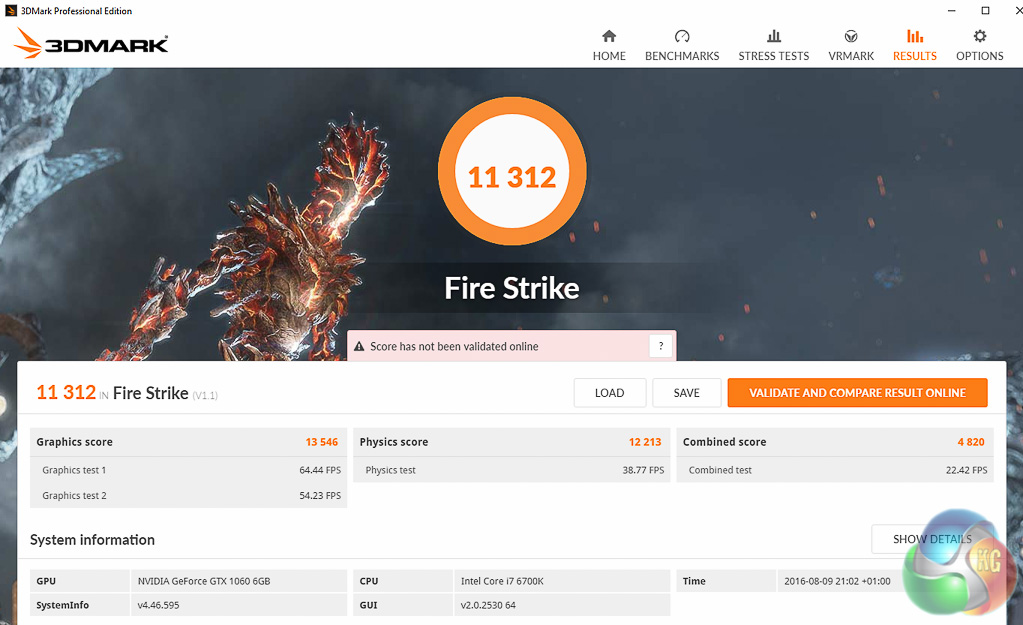Click the VRMark icon
Image resolution: width=1023 pixels, height=625 pixels.
click(x=851, y=36)
